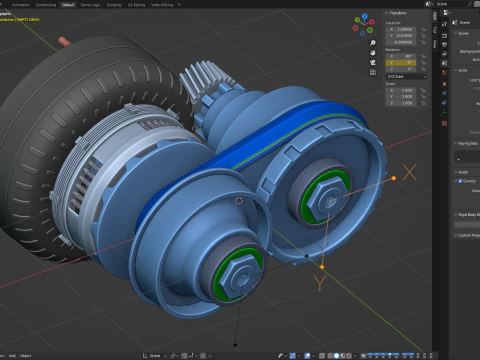Click the zoom magnifier icon in viewport

373,43
